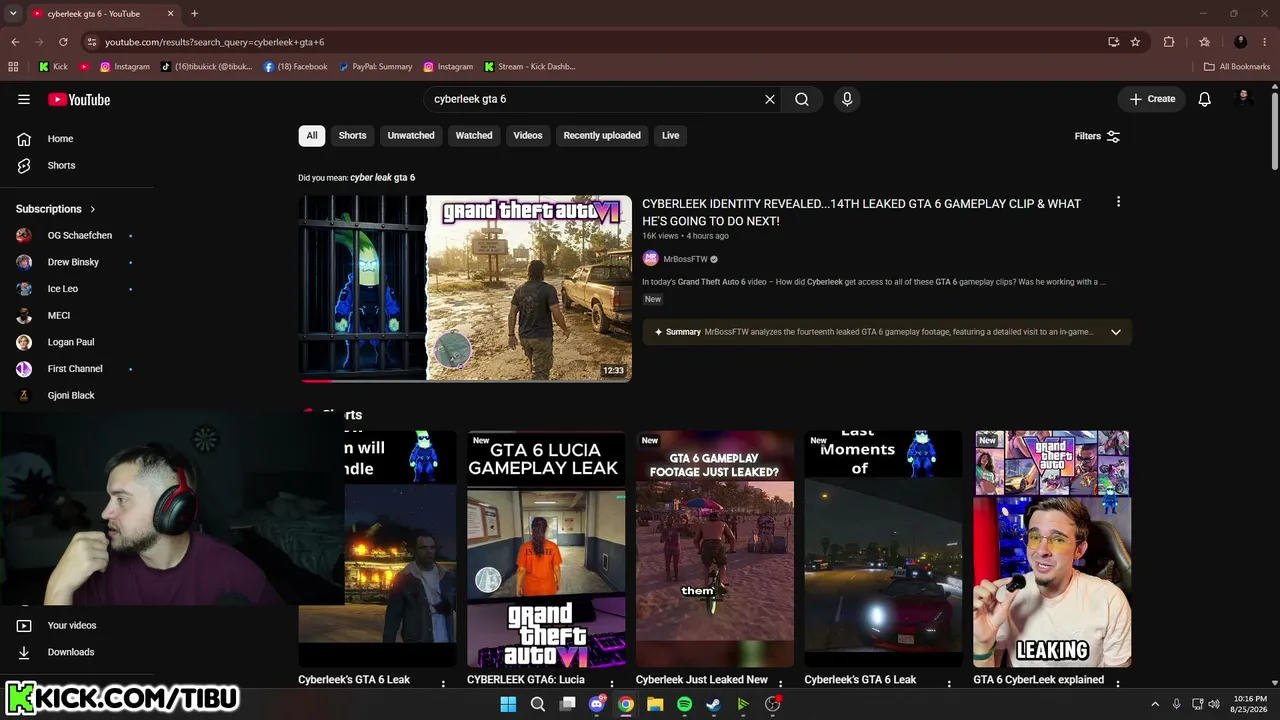
Task: Filter by Recently uploaded chip
Action: click(x=602, y=136)
